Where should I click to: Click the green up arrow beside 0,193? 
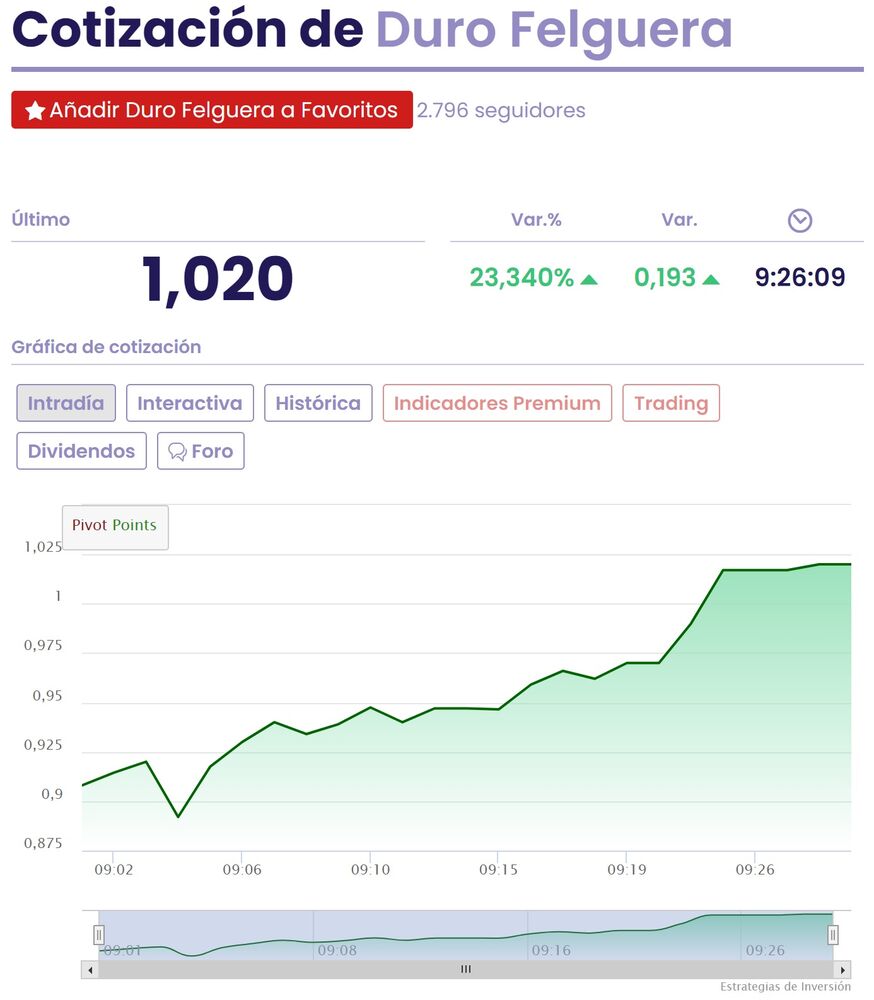711,279
